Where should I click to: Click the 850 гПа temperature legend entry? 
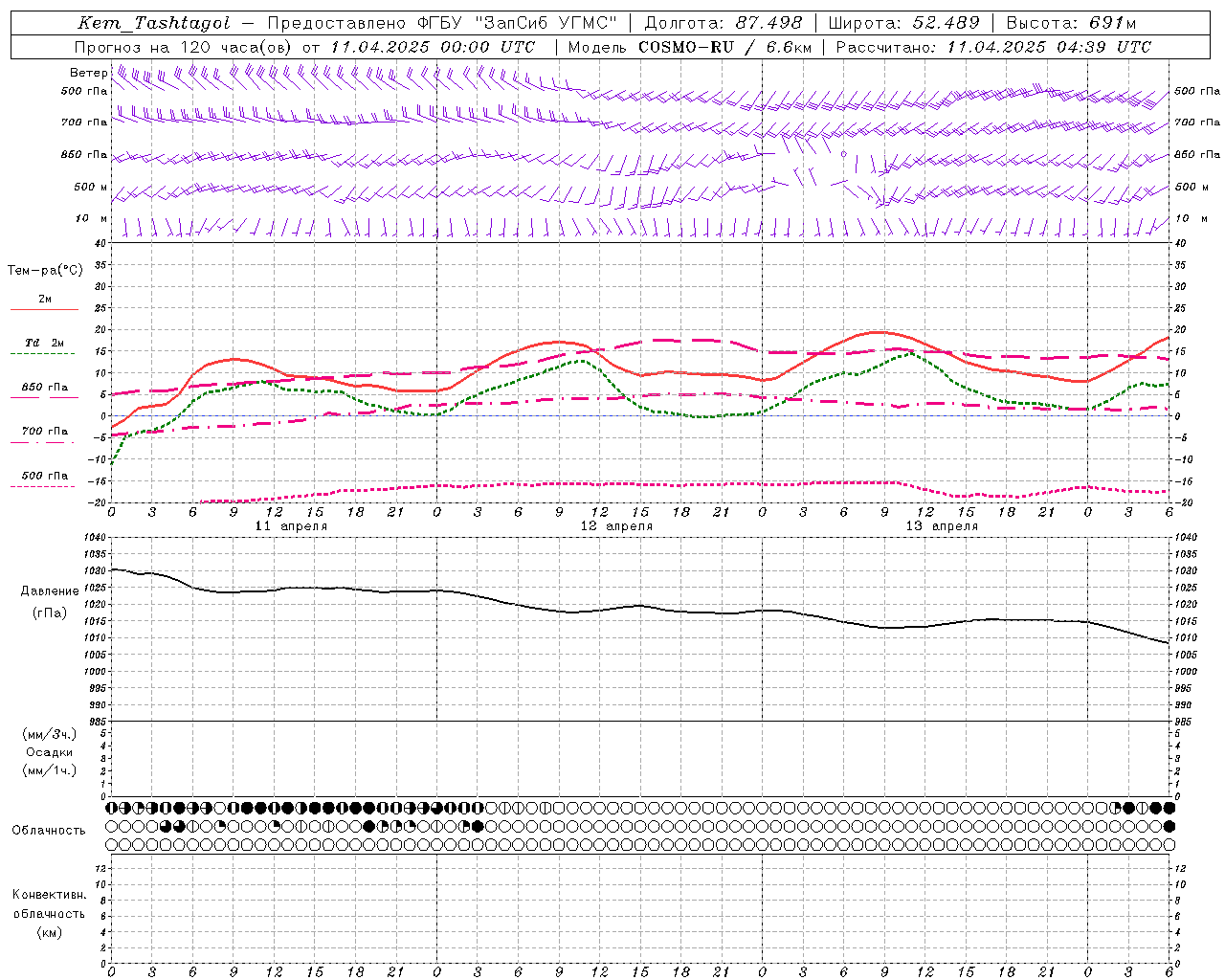click(45, 388)
